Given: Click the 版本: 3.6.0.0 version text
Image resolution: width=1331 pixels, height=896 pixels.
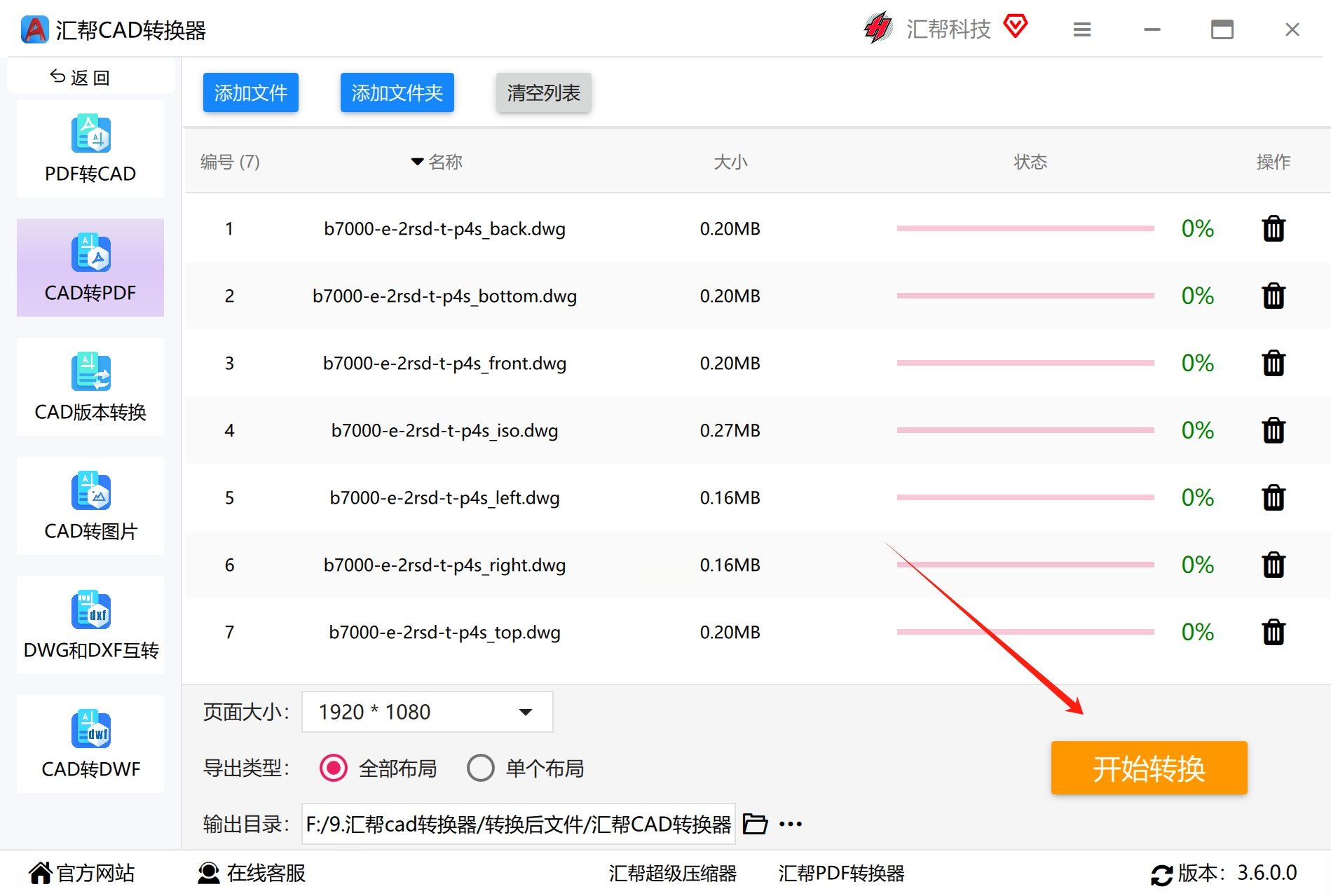Looking at the screenshot, I should tap(1237, 873).
